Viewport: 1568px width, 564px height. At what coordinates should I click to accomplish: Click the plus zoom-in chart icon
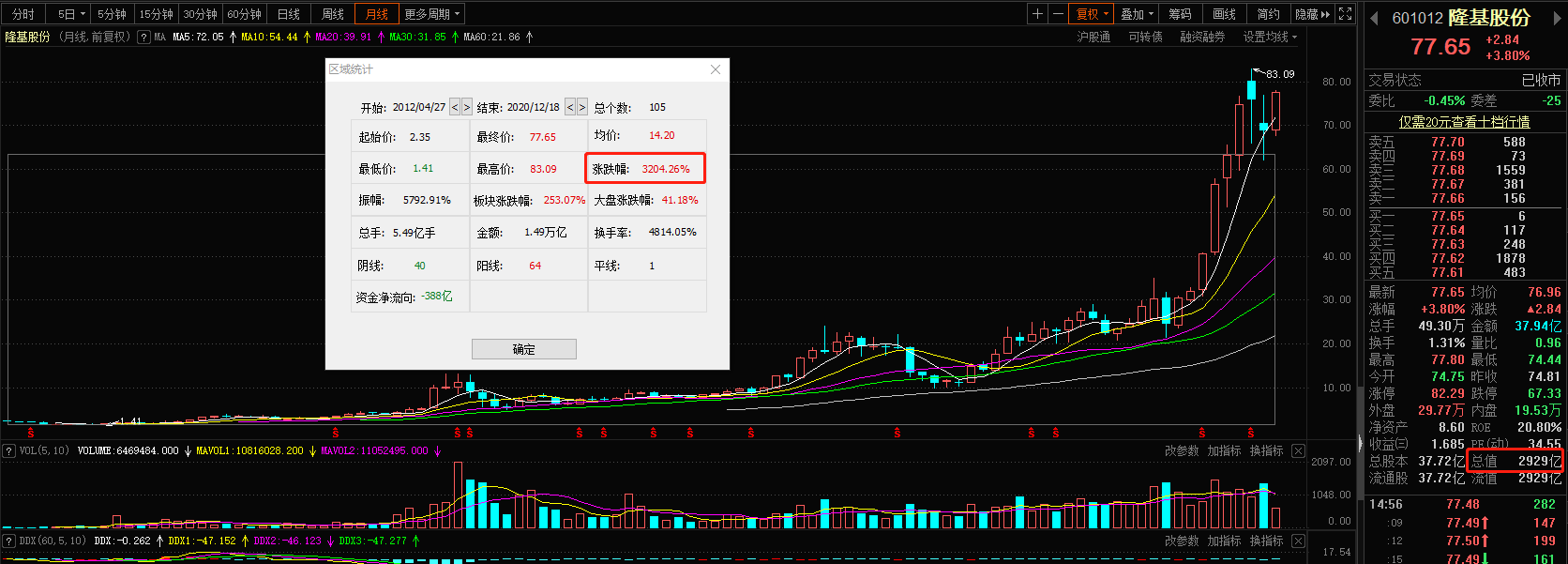(x=1037, y=14)
